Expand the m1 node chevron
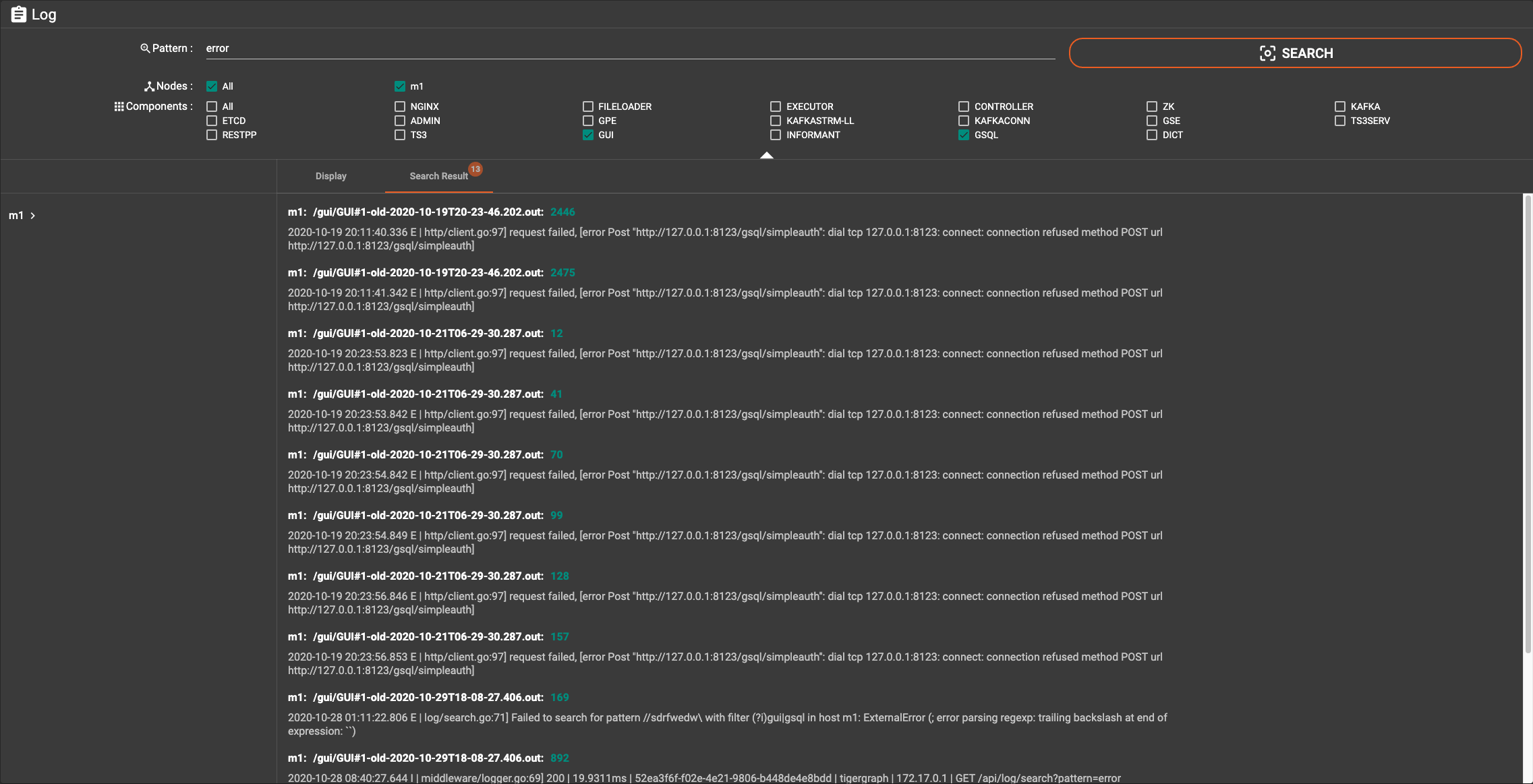Viewport: 1533px width, 784px height. click(x=32, y=216)
